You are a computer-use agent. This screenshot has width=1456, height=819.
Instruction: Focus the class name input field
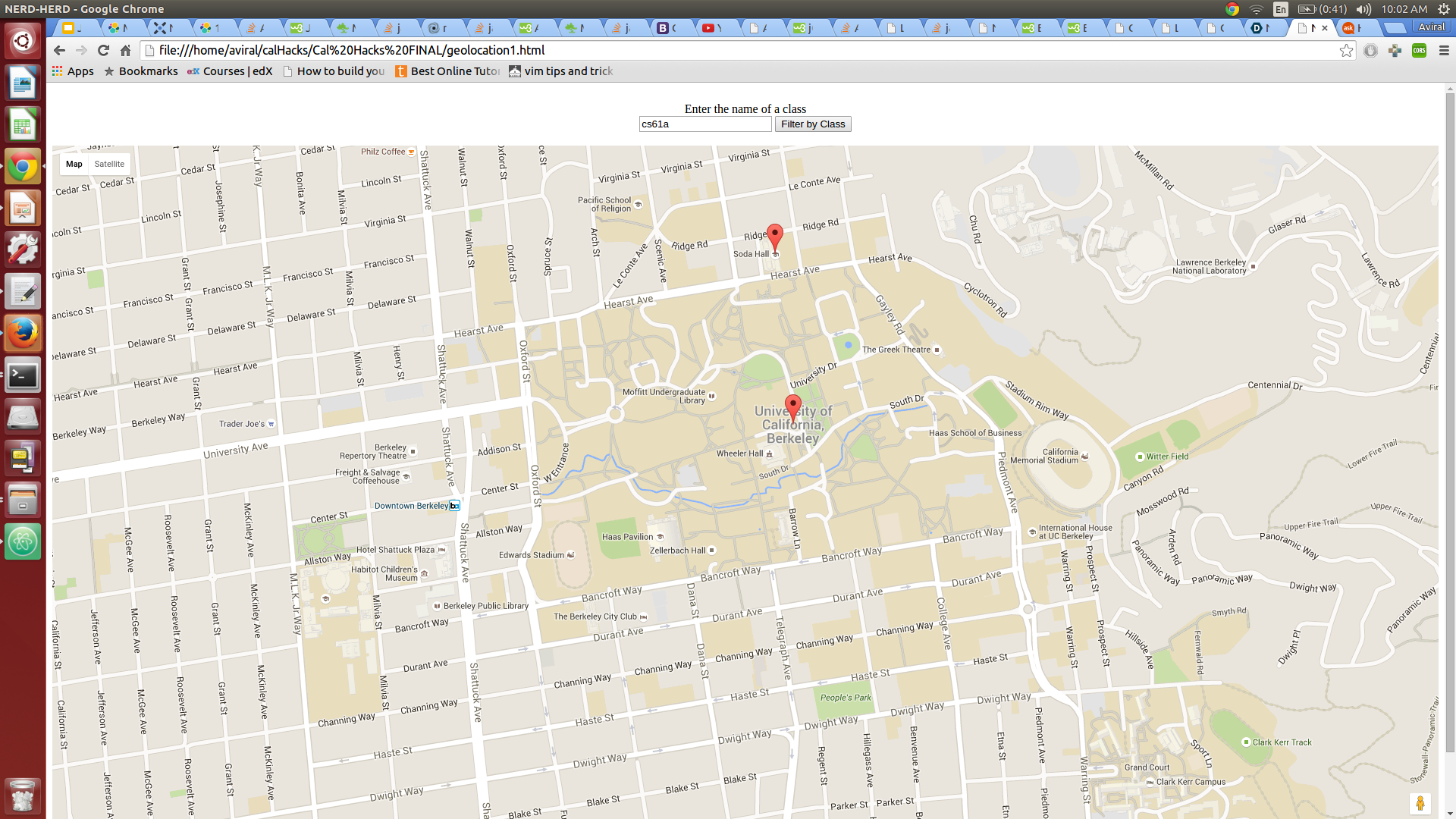(x=704, y=124)
